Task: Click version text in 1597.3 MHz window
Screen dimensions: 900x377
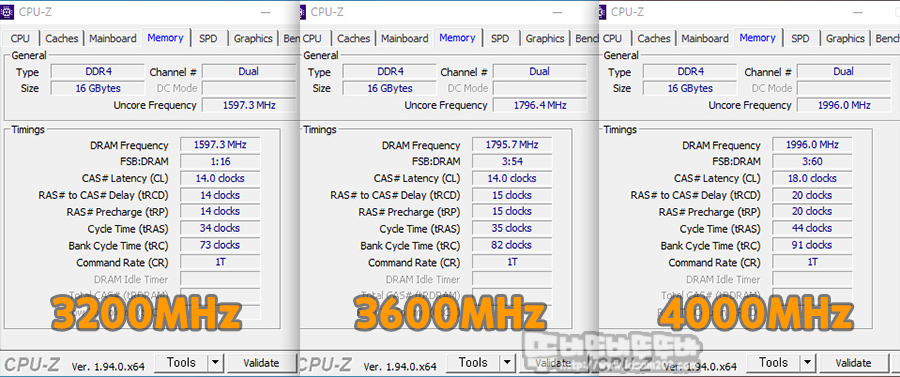Action: click(x=108, y=366)
